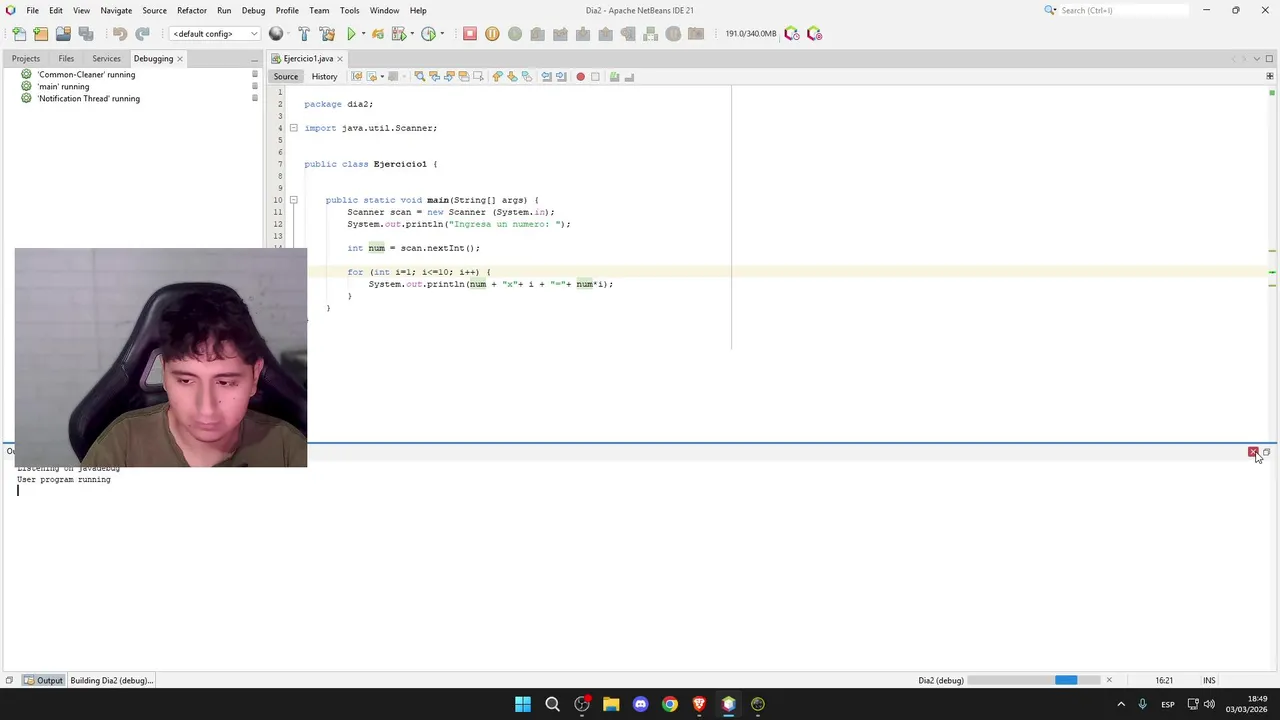Screen dimensions: 1280x720
Task: Open back-navigation history dropdown arrow in editor toolbar
Action: click(x=382, y=76)
